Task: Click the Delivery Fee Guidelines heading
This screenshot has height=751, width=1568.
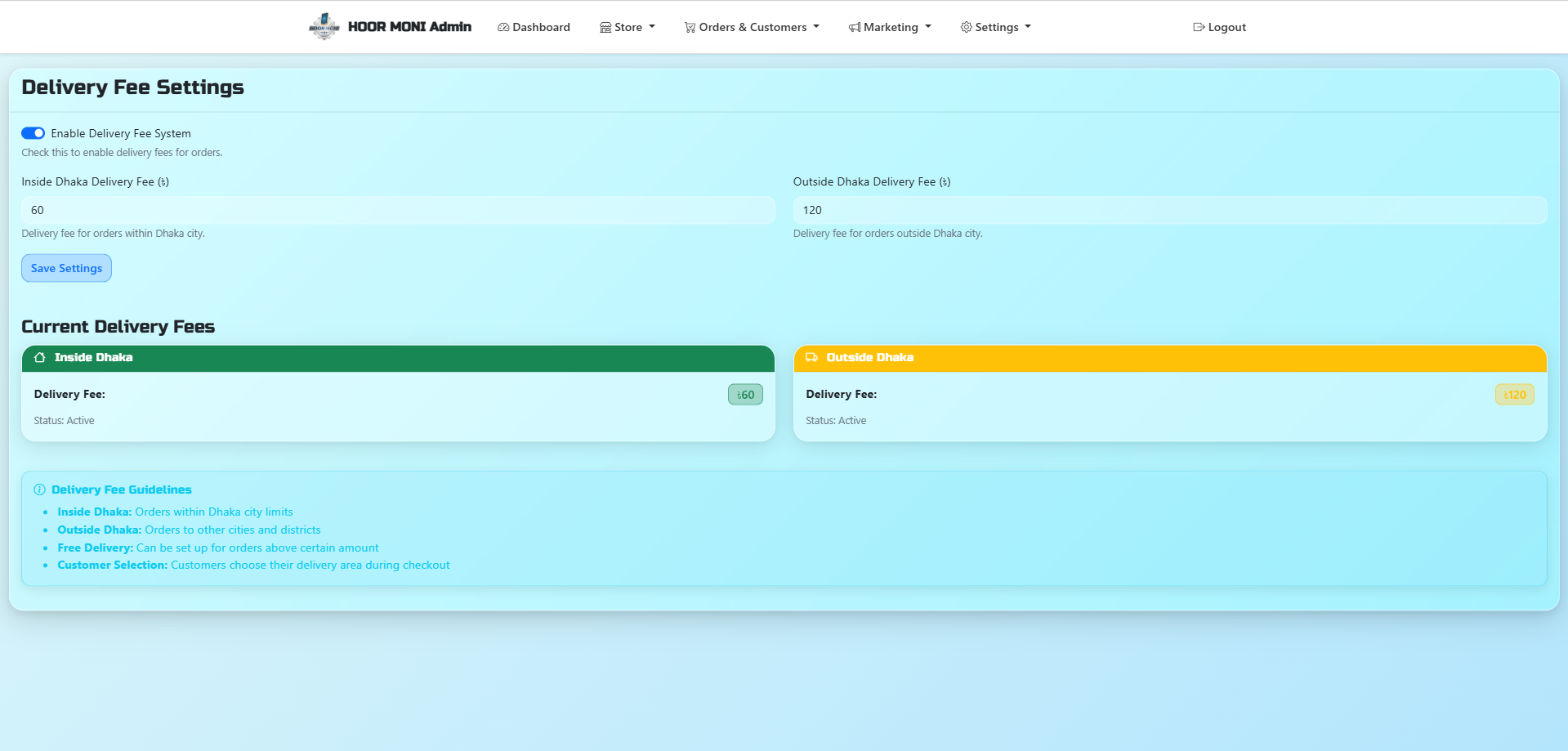Action: 122,489
